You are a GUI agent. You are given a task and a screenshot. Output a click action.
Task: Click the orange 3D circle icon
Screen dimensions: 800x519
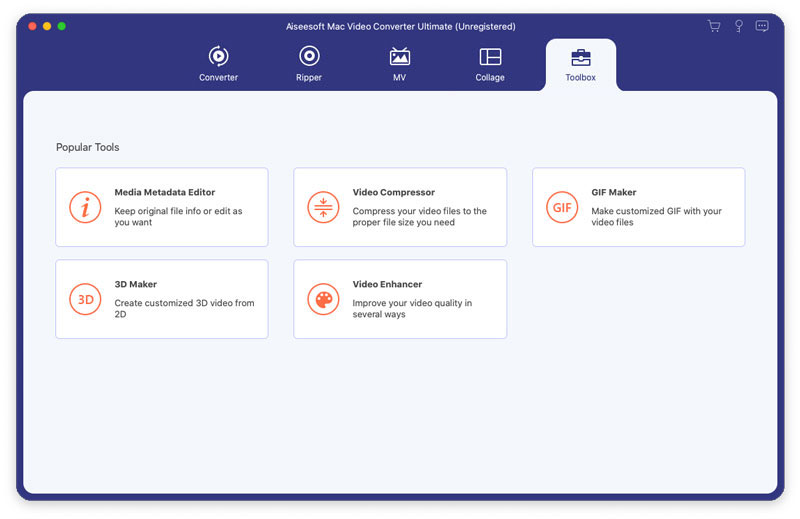click(85, 299)
